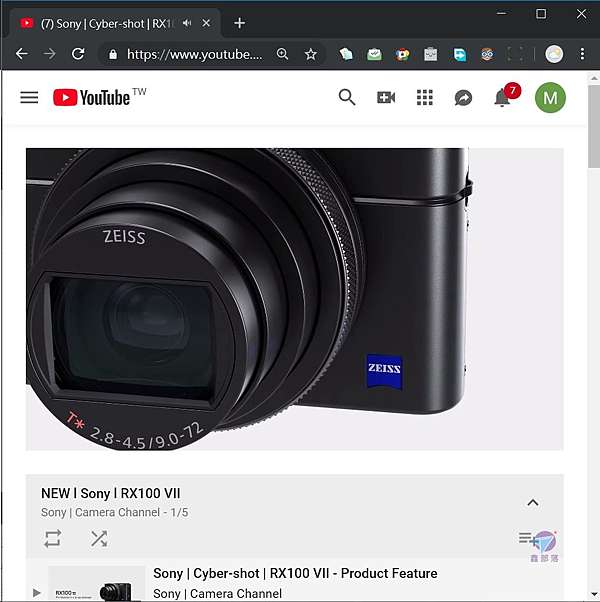Screen dimensions: 600x602
Task: Close the Sony Cyber-shot tab
Action: 206,23
